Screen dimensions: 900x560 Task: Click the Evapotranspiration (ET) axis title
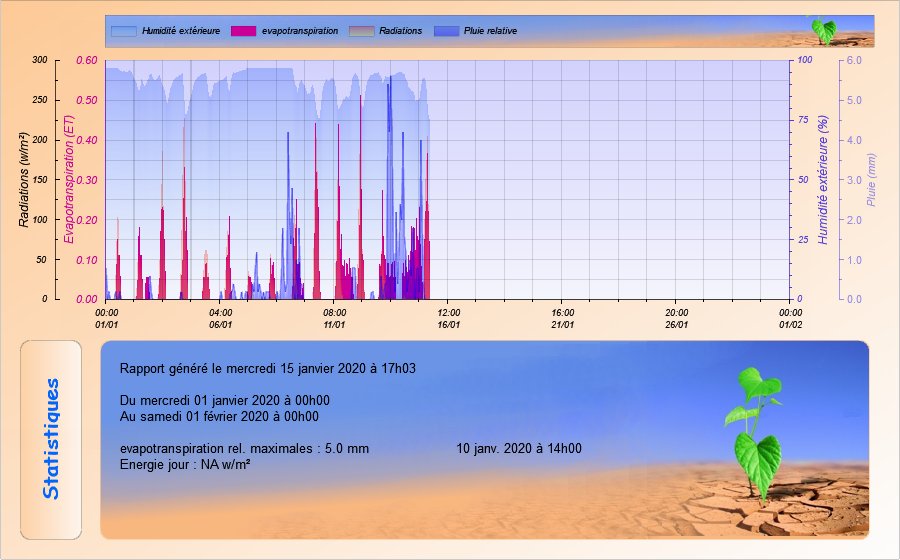[x=68, y=178]
